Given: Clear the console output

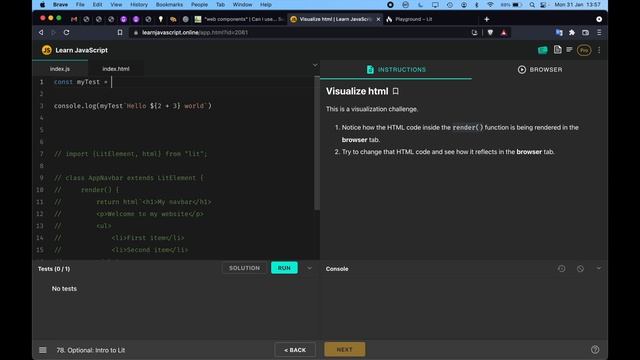Looking at the screenshot, I should (x=580, y=269).
